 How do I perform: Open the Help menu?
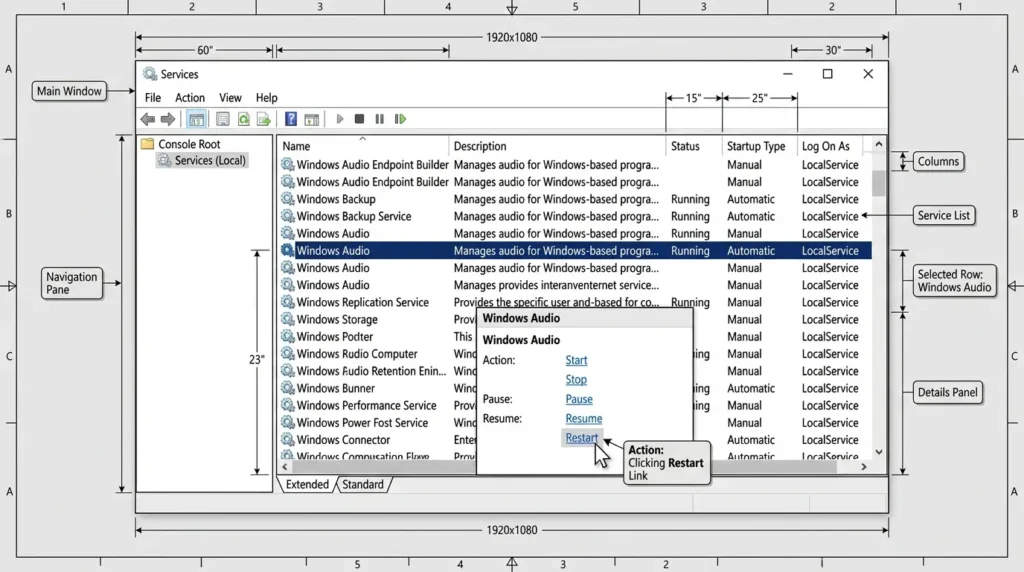coord(266,98)
